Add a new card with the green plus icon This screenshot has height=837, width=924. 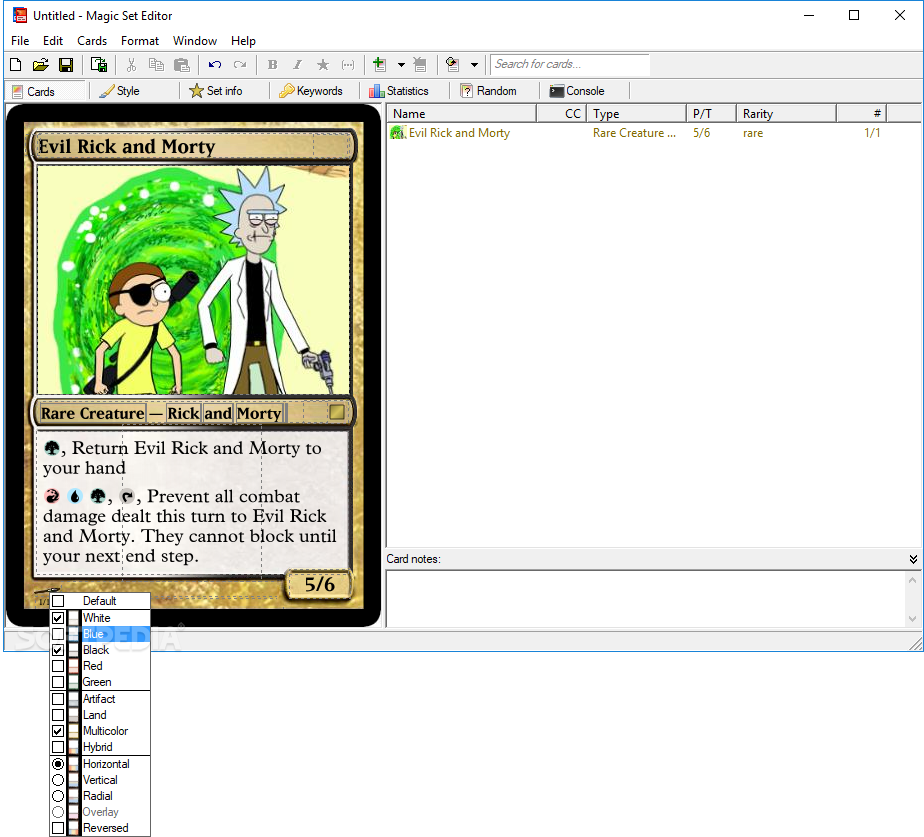click(x=380, y=65)
